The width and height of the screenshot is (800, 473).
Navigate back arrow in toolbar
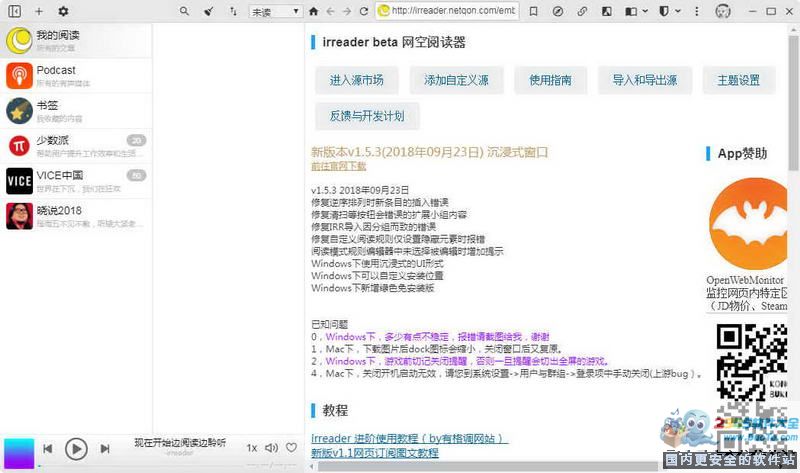(330, 11)
